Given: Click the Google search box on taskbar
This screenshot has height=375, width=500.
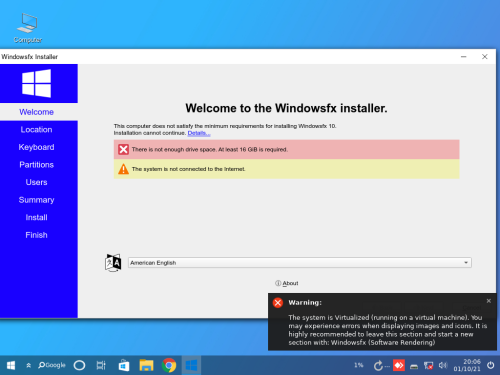Looking at the screenshot, I should click(x=52, y=365).
